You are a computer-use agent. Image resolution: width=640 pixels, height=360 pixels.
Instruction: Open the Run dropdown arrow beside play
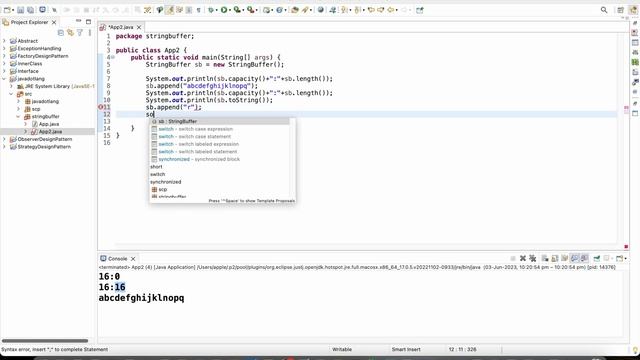coord(230,10)
